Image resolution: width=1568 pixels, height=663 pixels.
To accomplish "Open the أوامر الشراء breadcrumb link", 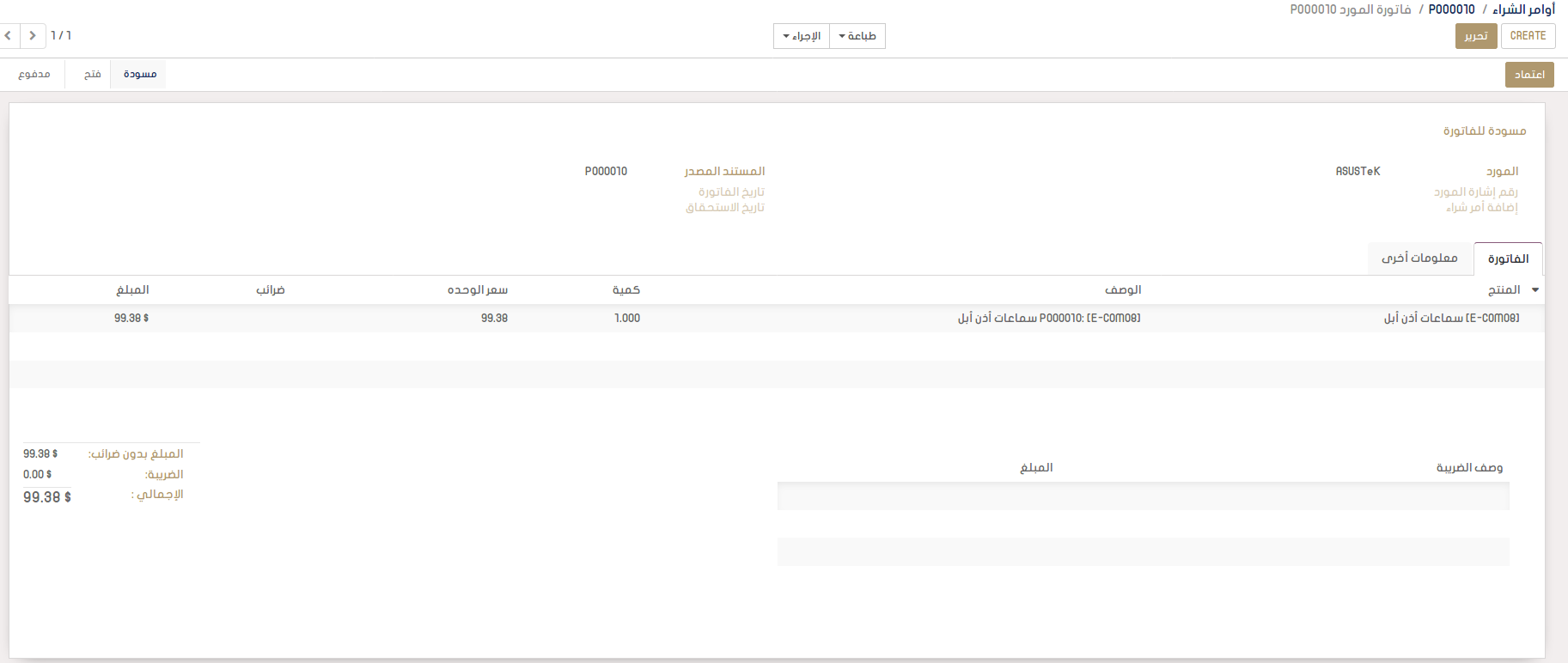I will (1523, 9).
